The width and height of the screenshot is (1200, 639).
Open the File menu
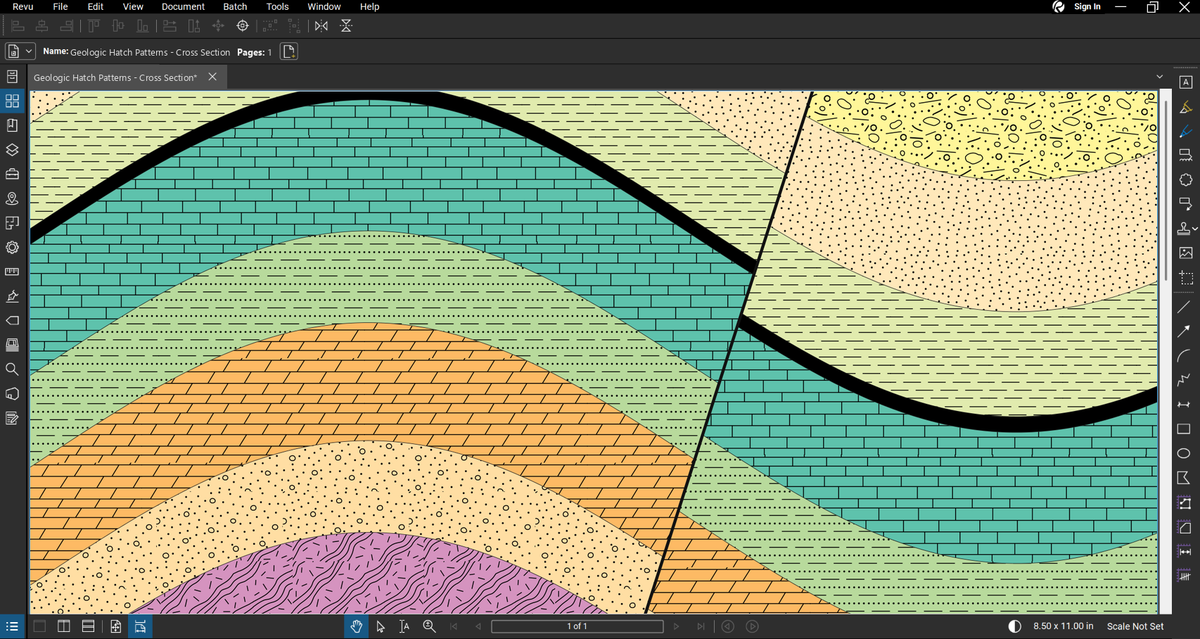coord(60,7)
